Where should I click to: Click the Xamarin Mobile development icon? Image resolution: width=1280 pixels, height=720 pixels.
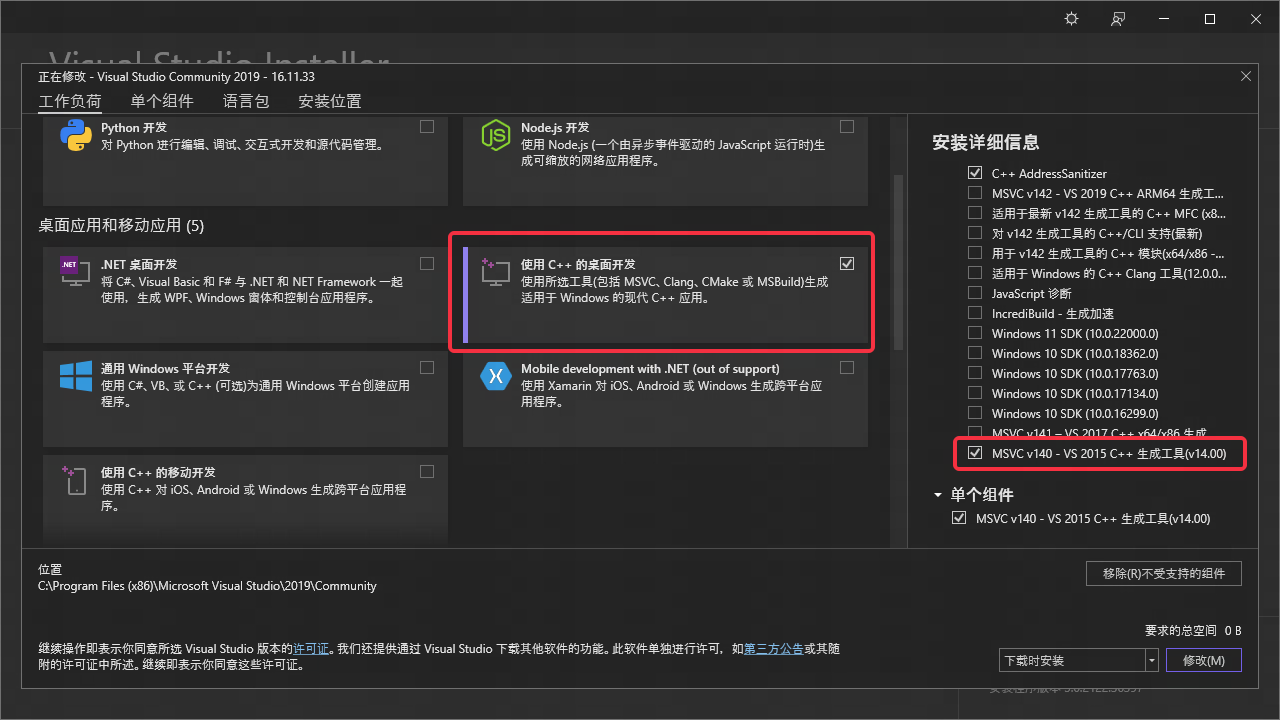[496, 378]
